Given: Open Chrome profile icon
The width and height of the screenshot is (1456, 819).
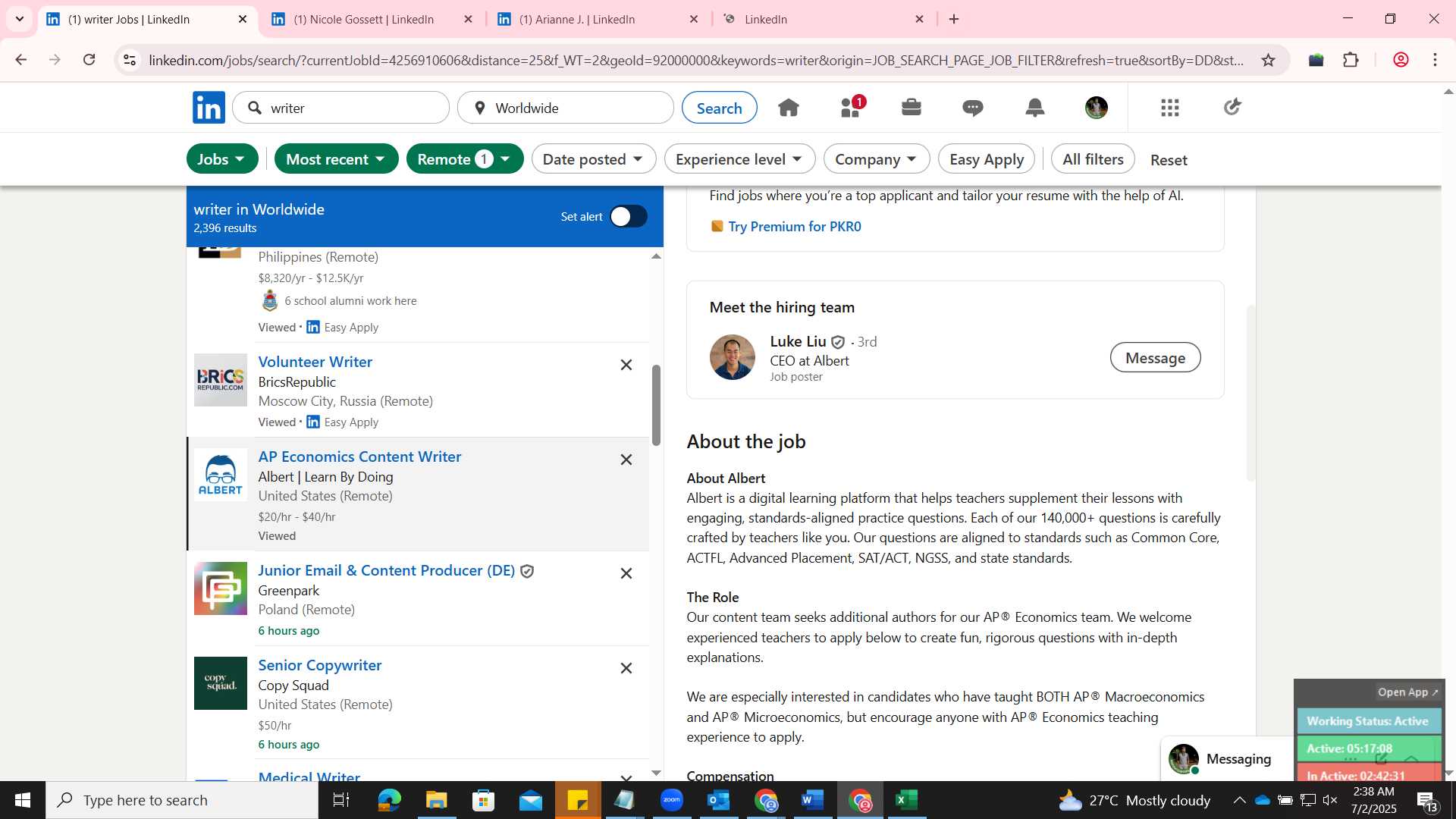Looking at the screenshot, I should tap(1401, 60).
